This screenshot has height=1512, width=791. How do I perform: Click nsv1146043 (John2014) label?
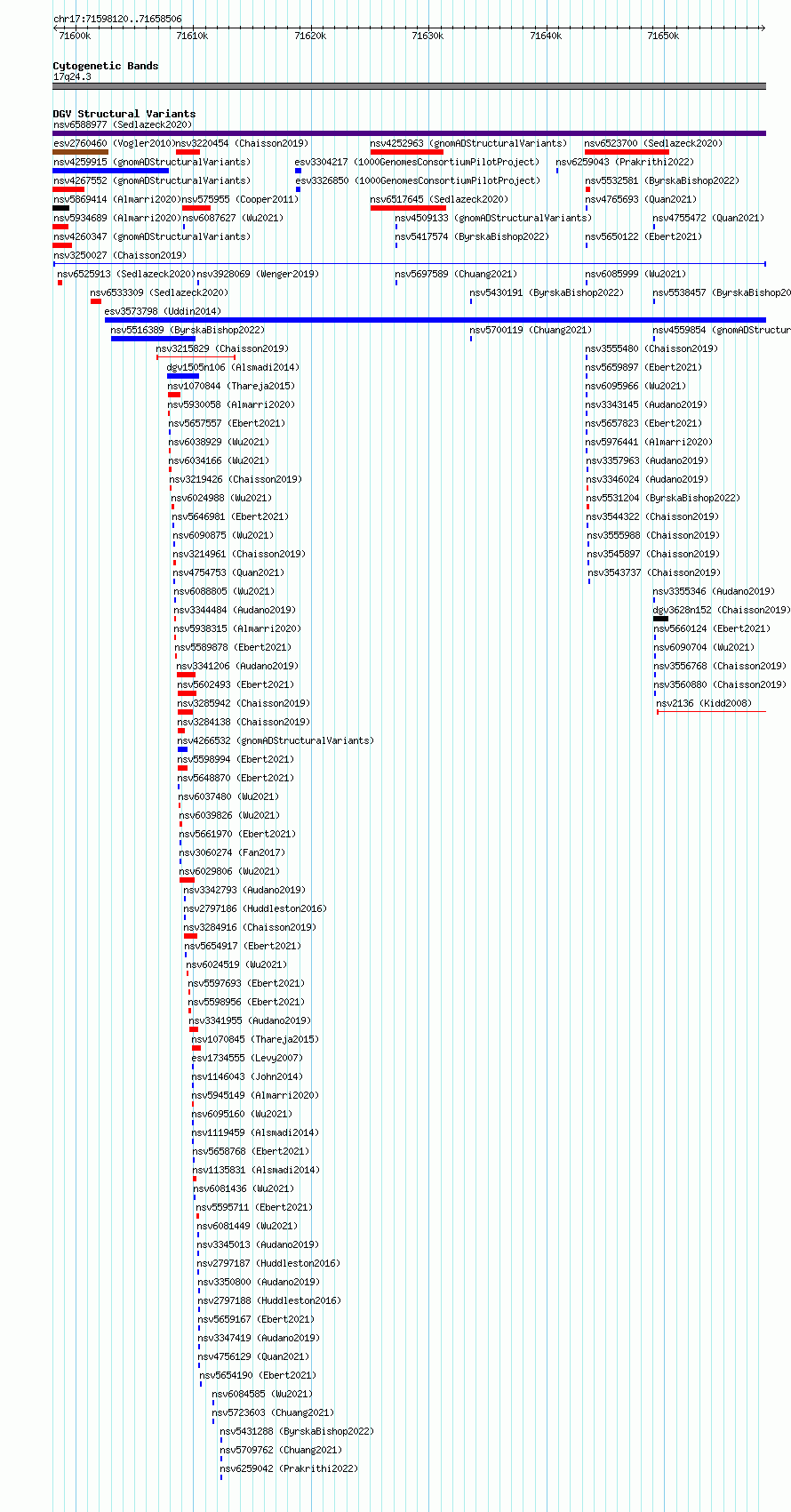[x=247, y=1077]
